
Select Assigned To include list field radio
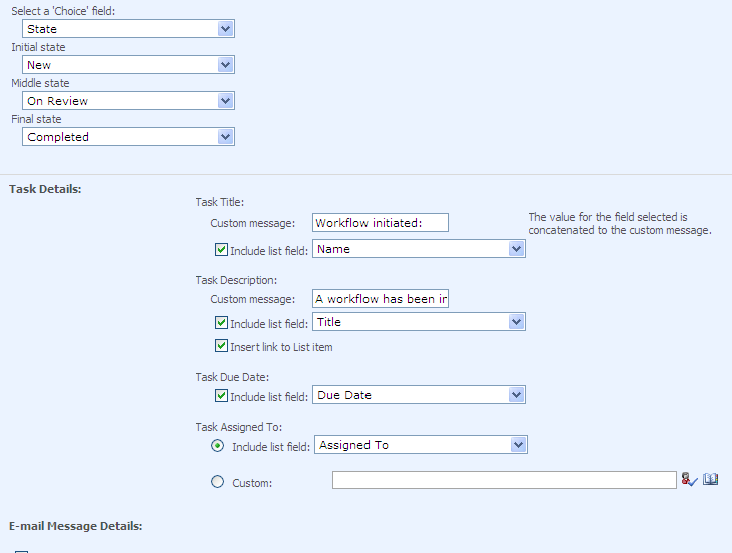218,445
